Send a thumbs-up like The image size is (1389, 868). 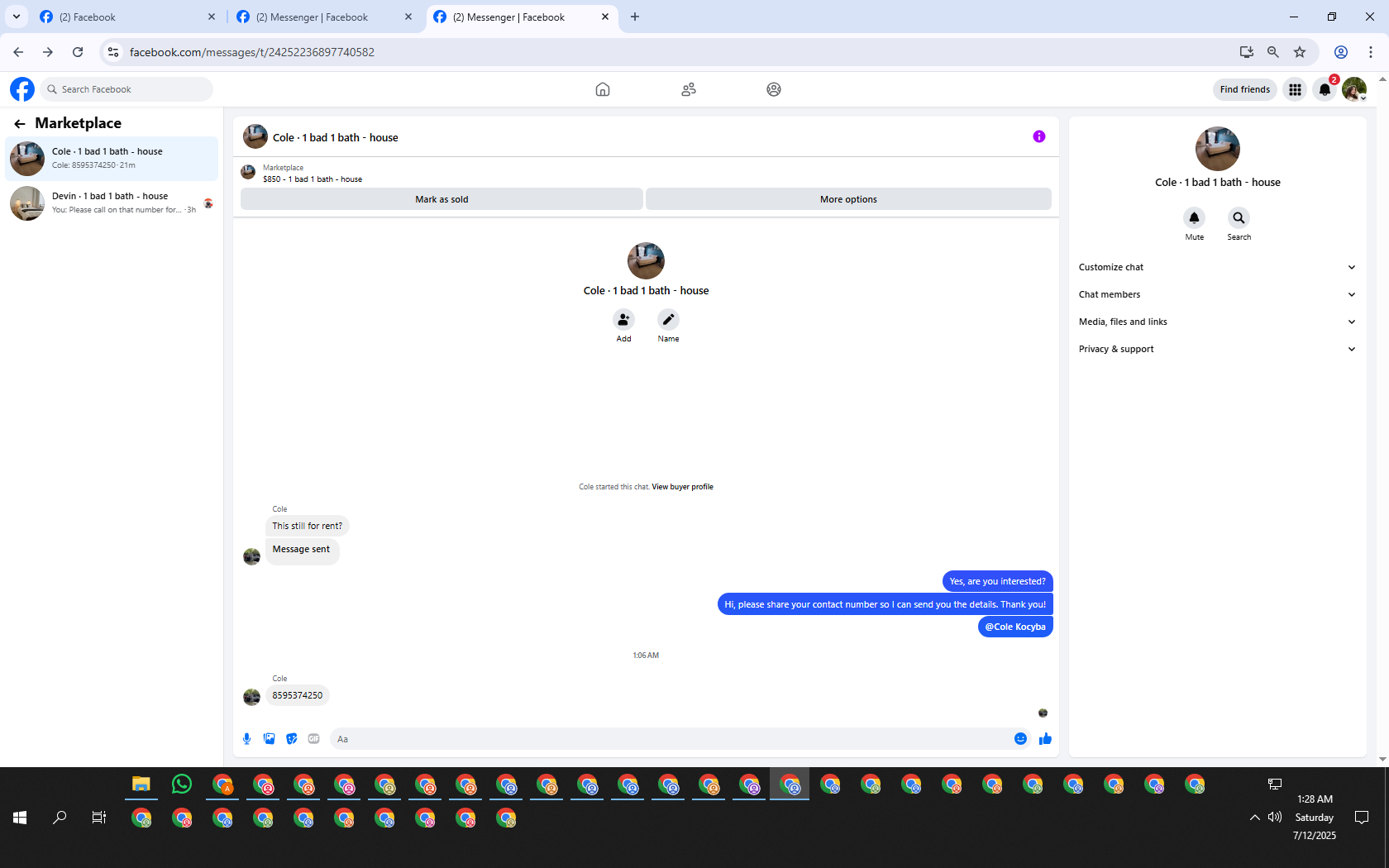pyautogui.click(x=1045, y=739)
